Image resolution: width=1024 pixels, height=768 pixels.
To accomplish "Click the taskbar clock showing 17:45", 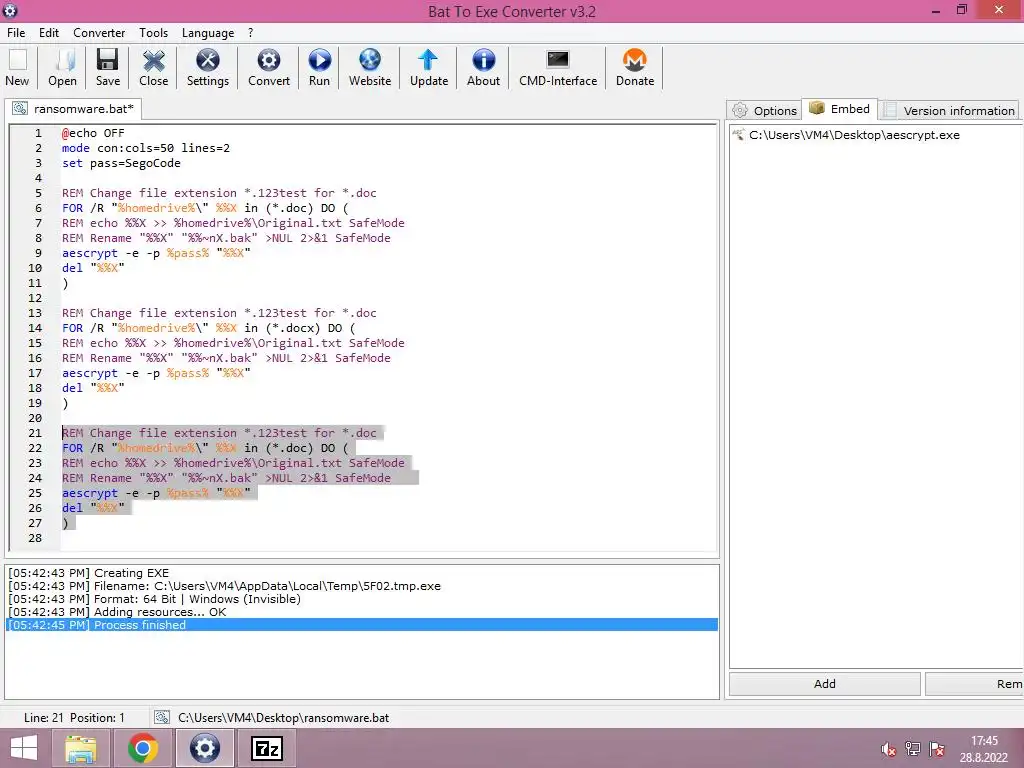I will (x=984, y=741).
